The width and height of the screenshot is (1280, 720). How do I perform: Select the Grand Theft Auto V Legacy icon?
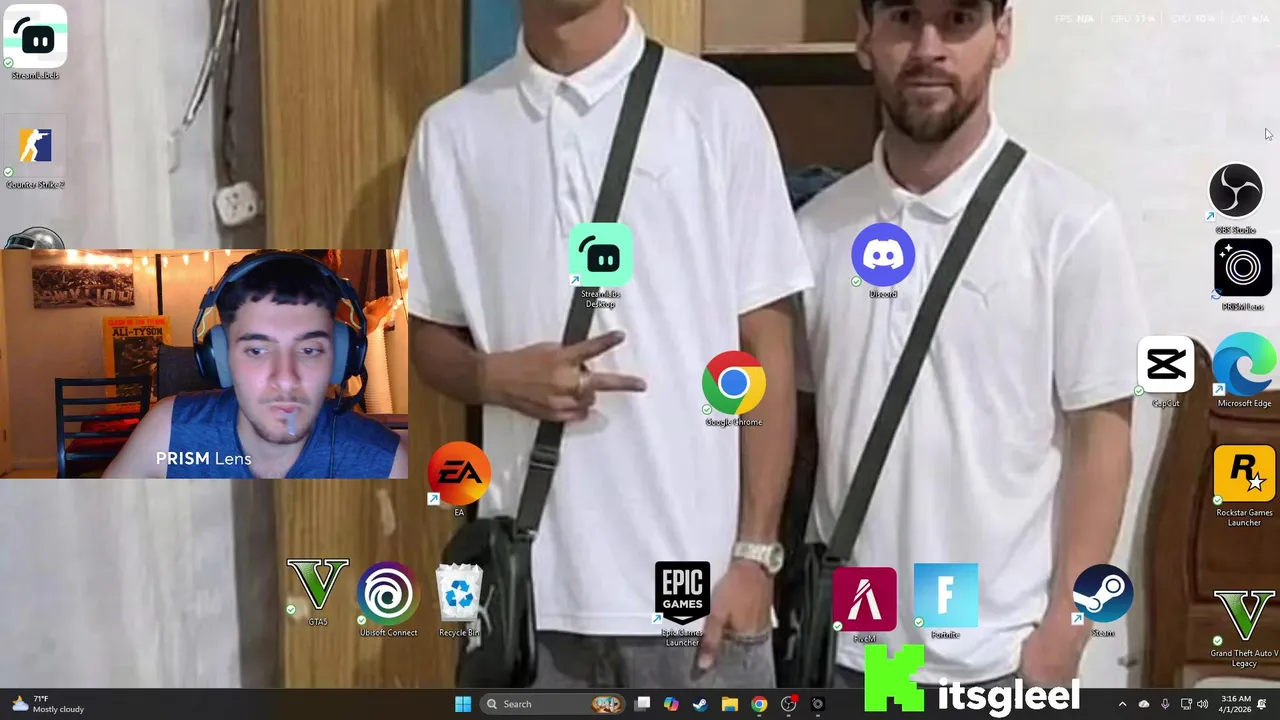pos(1244,628)
